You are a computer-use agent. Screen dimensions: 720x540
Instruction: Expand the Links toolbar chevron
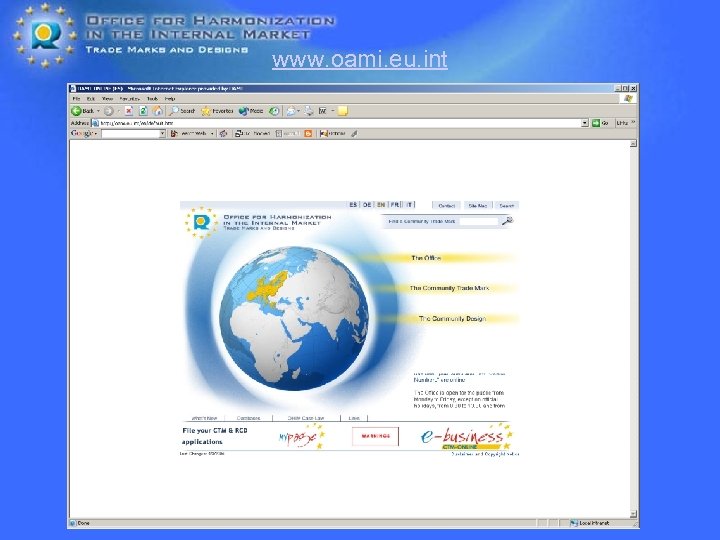click(633, 123)
